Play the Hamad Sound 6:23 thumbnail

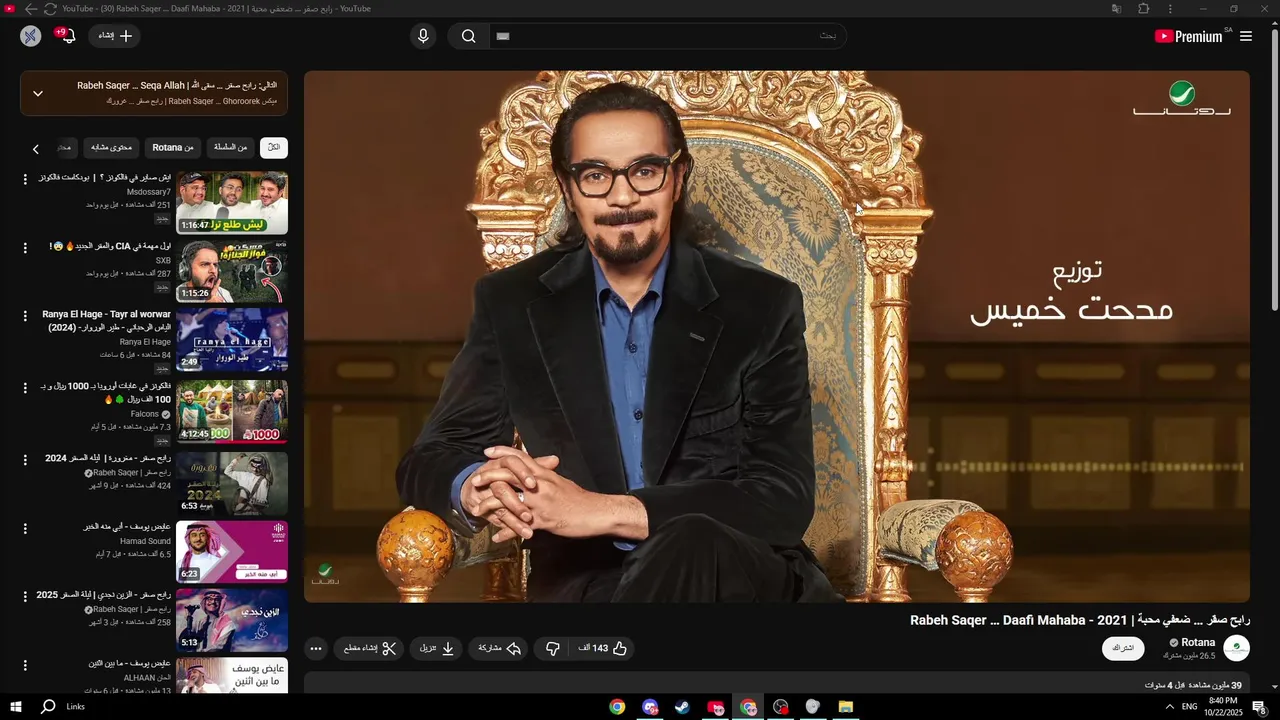coord(232,552)
